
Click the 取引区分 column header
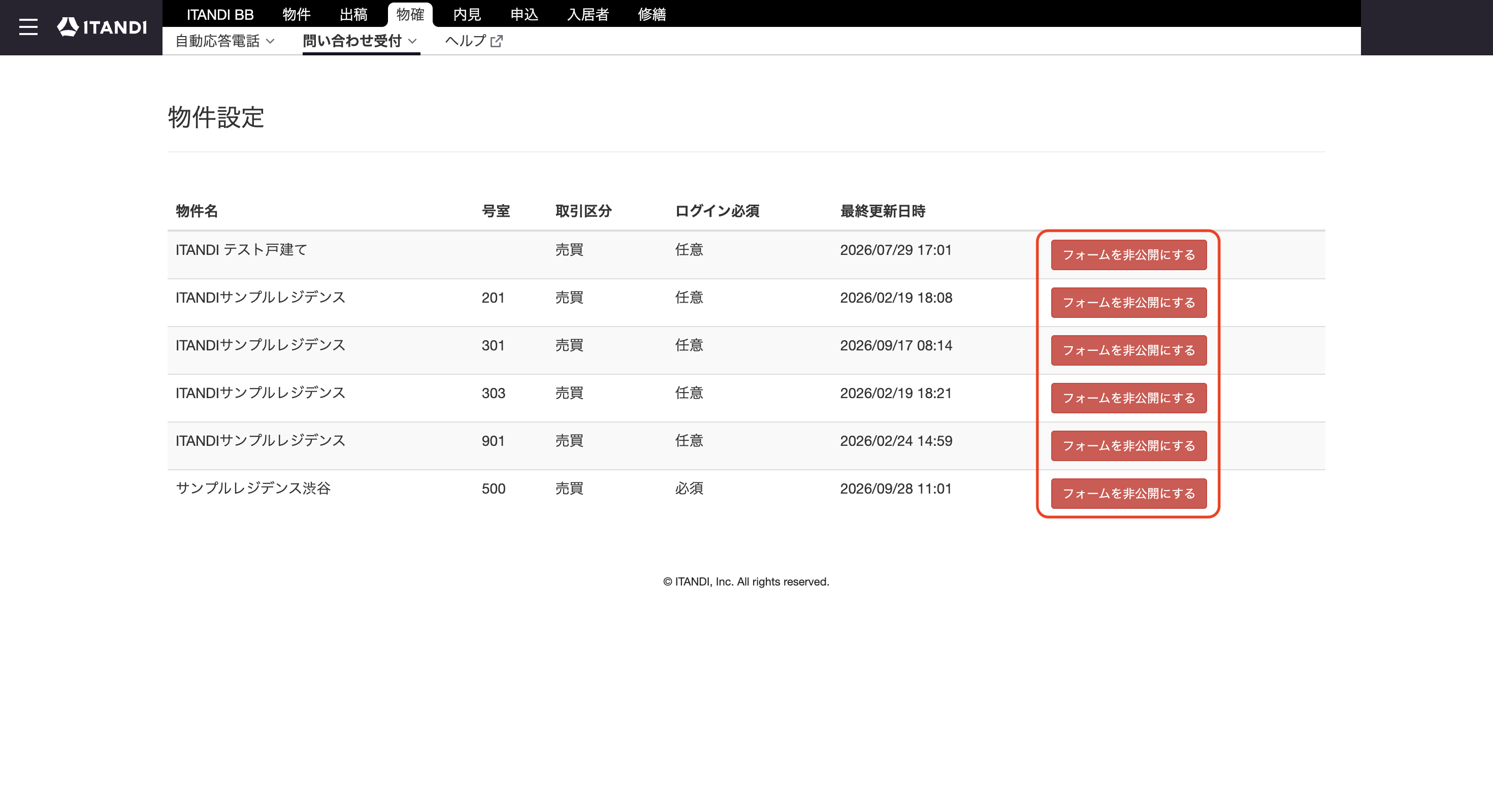pyautogui.click(x=583, y=211)
